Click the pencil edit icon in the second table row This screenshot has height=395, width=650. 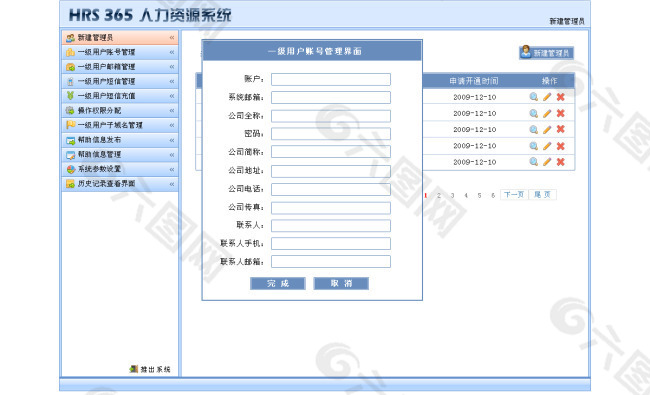point(547,113)
